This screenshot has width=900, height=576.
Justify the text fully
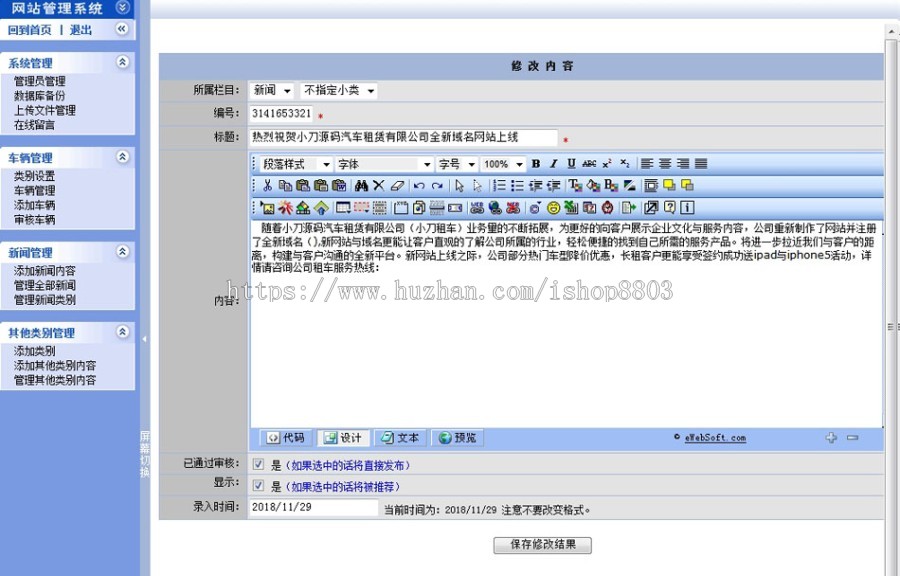coord(701,164)
